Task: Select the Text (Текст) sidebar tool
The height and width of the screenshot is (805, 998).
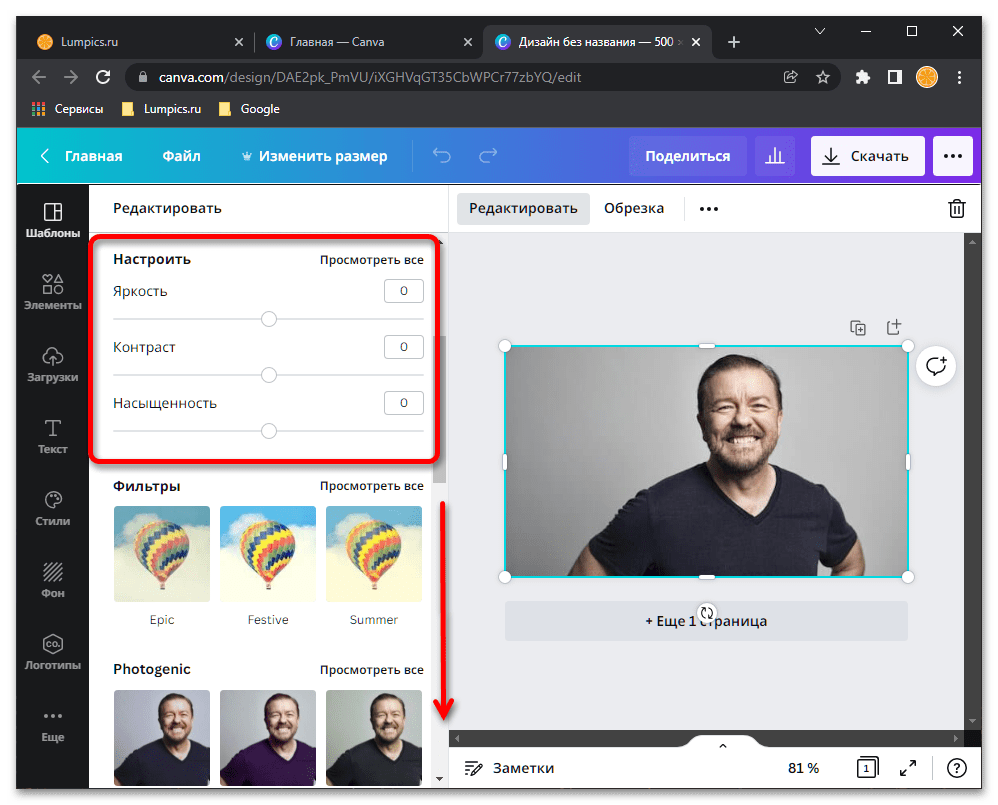Action: [53, 436]
